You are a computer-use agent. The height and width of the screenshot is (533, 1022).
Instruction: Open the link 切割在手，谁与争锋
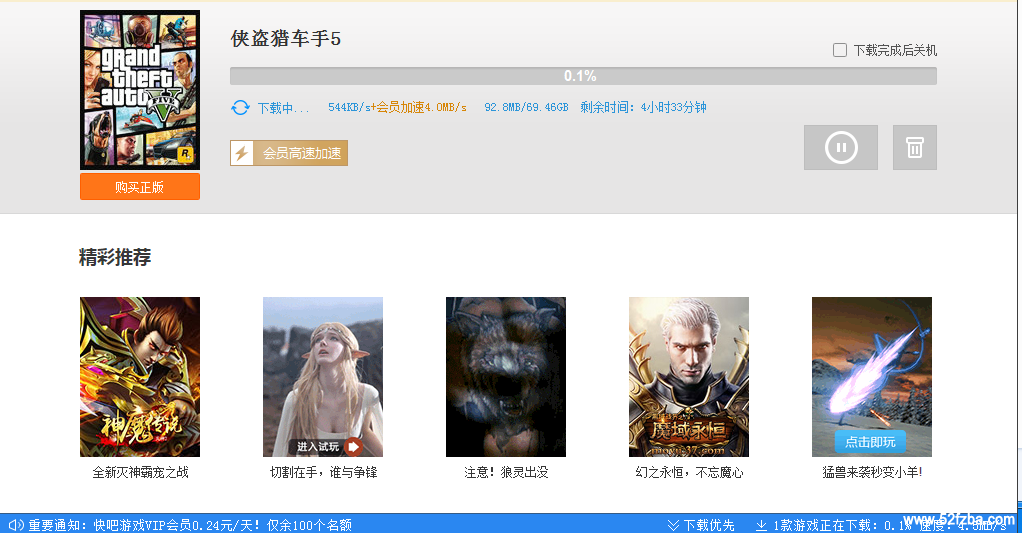pos(323,472)
